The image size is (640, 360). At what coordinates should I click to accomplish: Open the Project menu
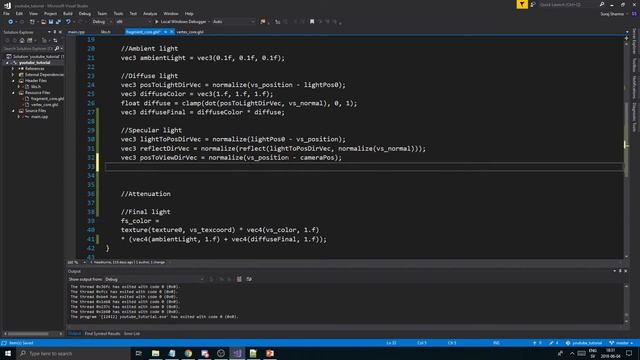pos(50,13)
